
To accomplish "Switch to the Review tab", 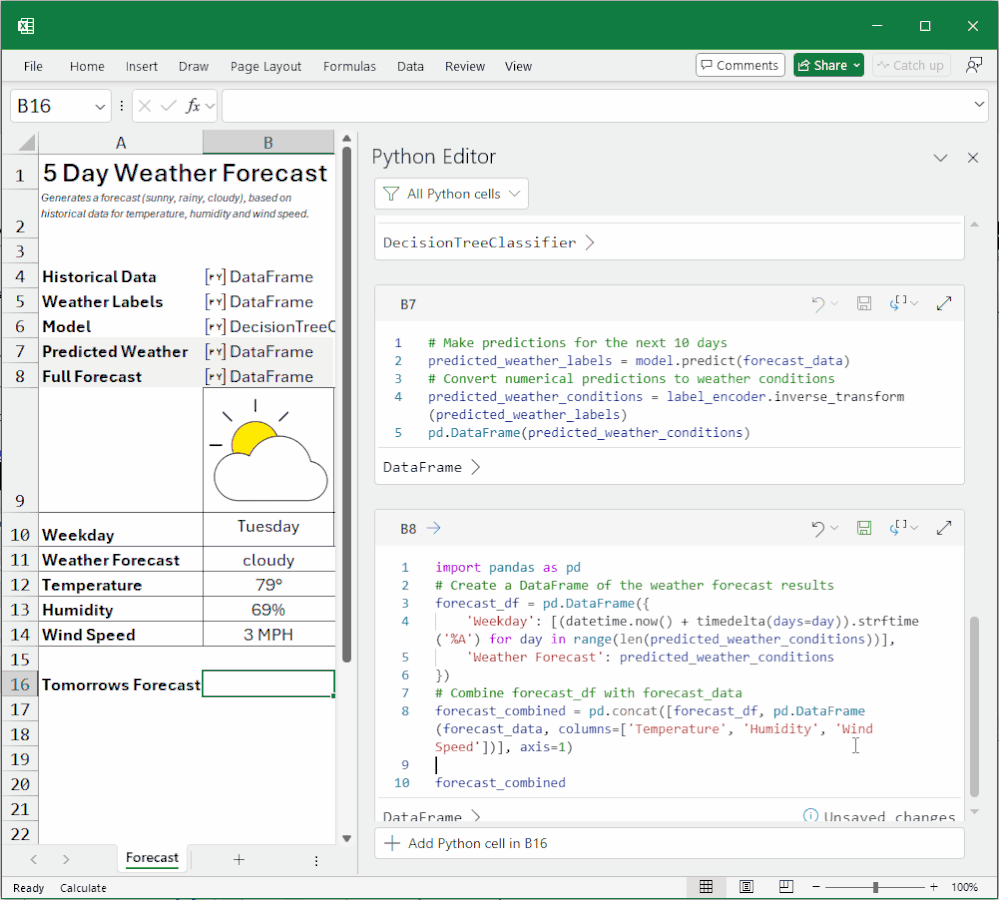I will 465,66.
